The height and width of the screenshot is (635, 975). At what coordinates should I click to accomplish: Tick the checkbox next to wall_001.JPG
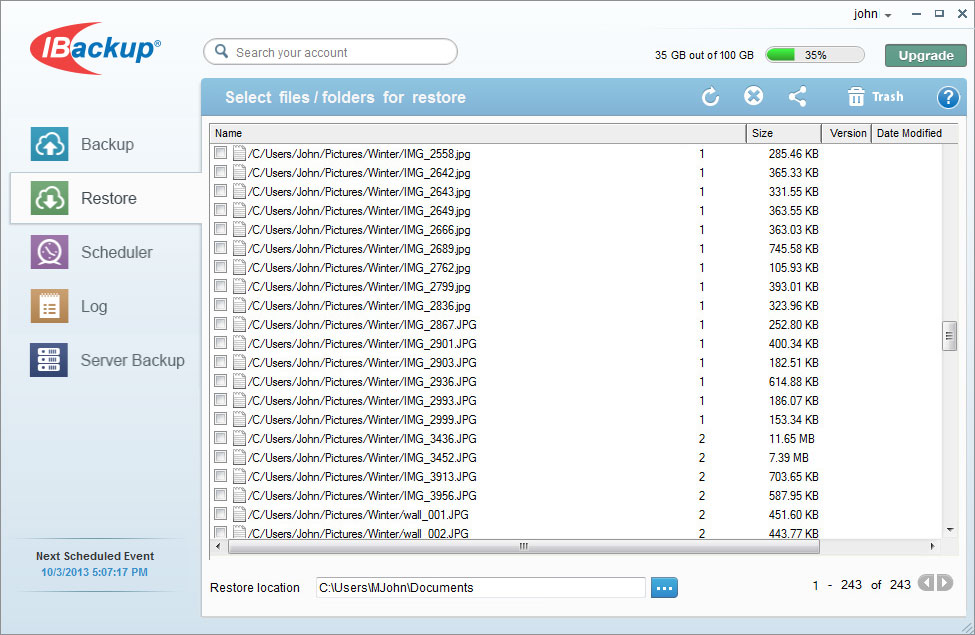pyautogui.click(x=221, y=514)
